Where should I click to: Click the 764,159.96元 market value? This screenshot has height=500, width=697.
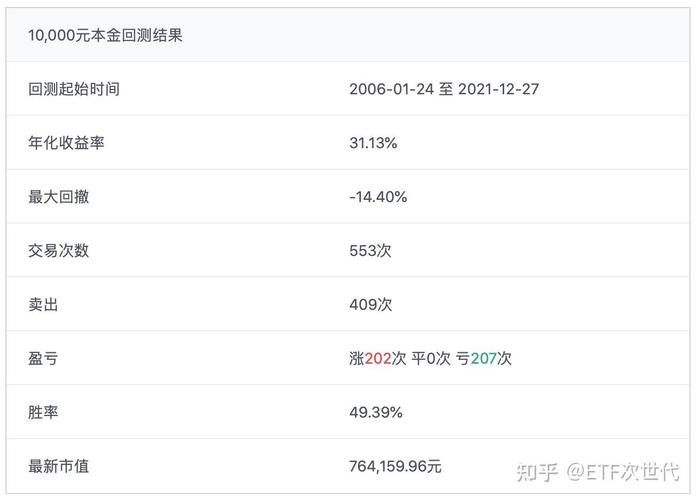[395, 466]
